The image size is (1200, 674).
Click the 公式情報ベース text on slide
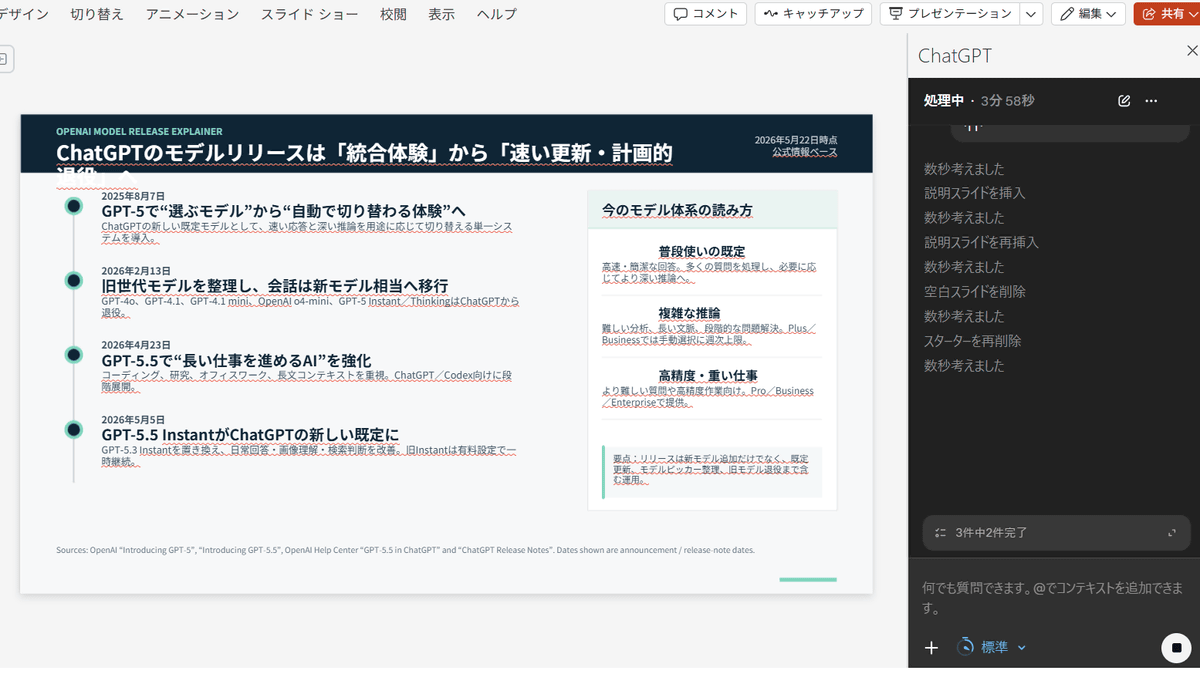pyautogui.click(x=804, y=152)
